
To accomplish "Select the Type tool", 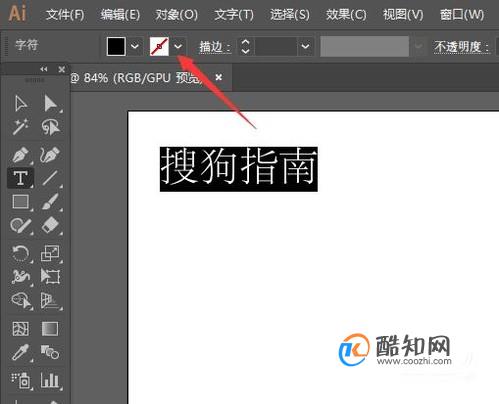I will click(x=20, y=178).
